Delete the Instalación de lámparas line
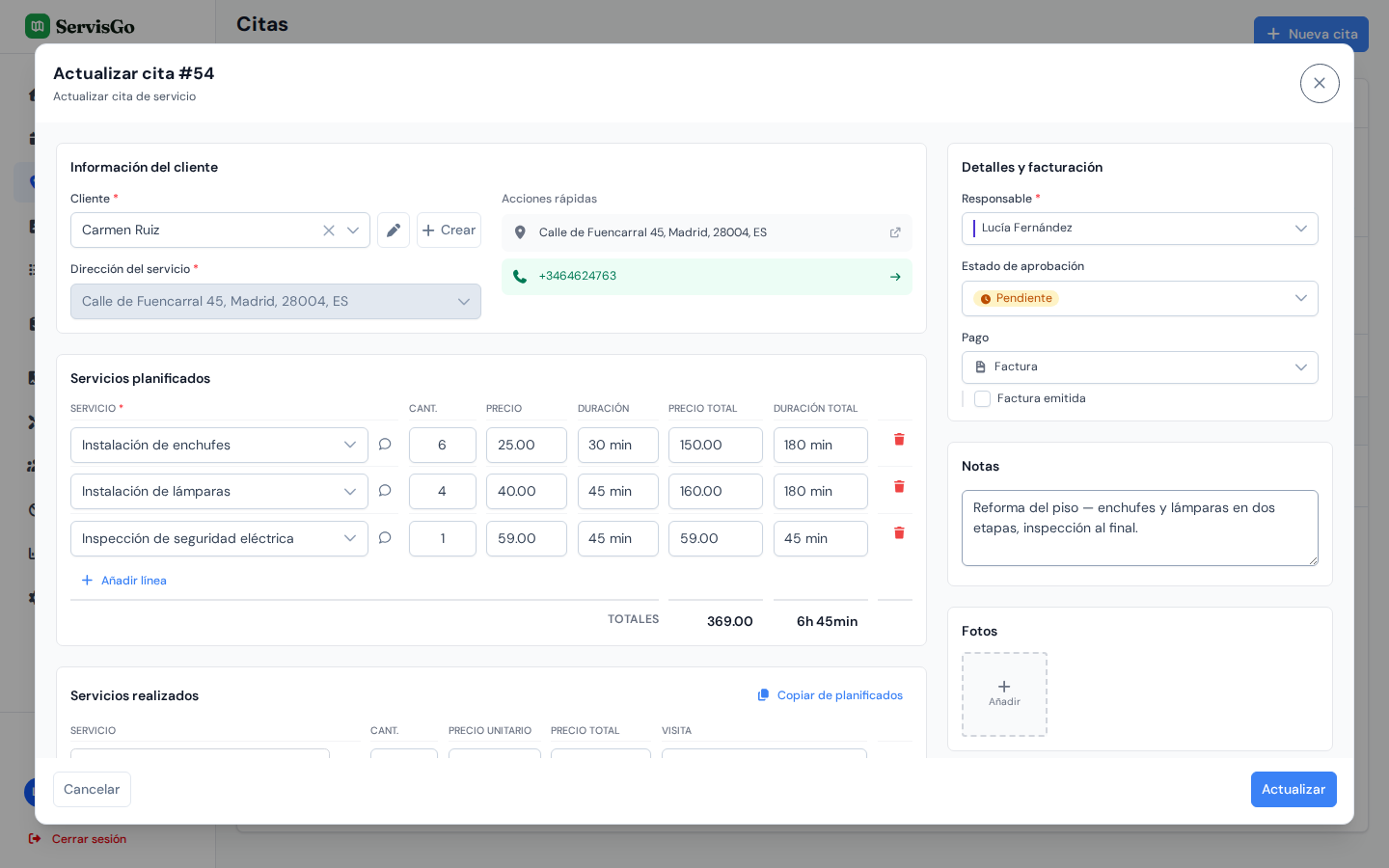The height and width of the screenshot is (868, 1389). tap(899, 487)
